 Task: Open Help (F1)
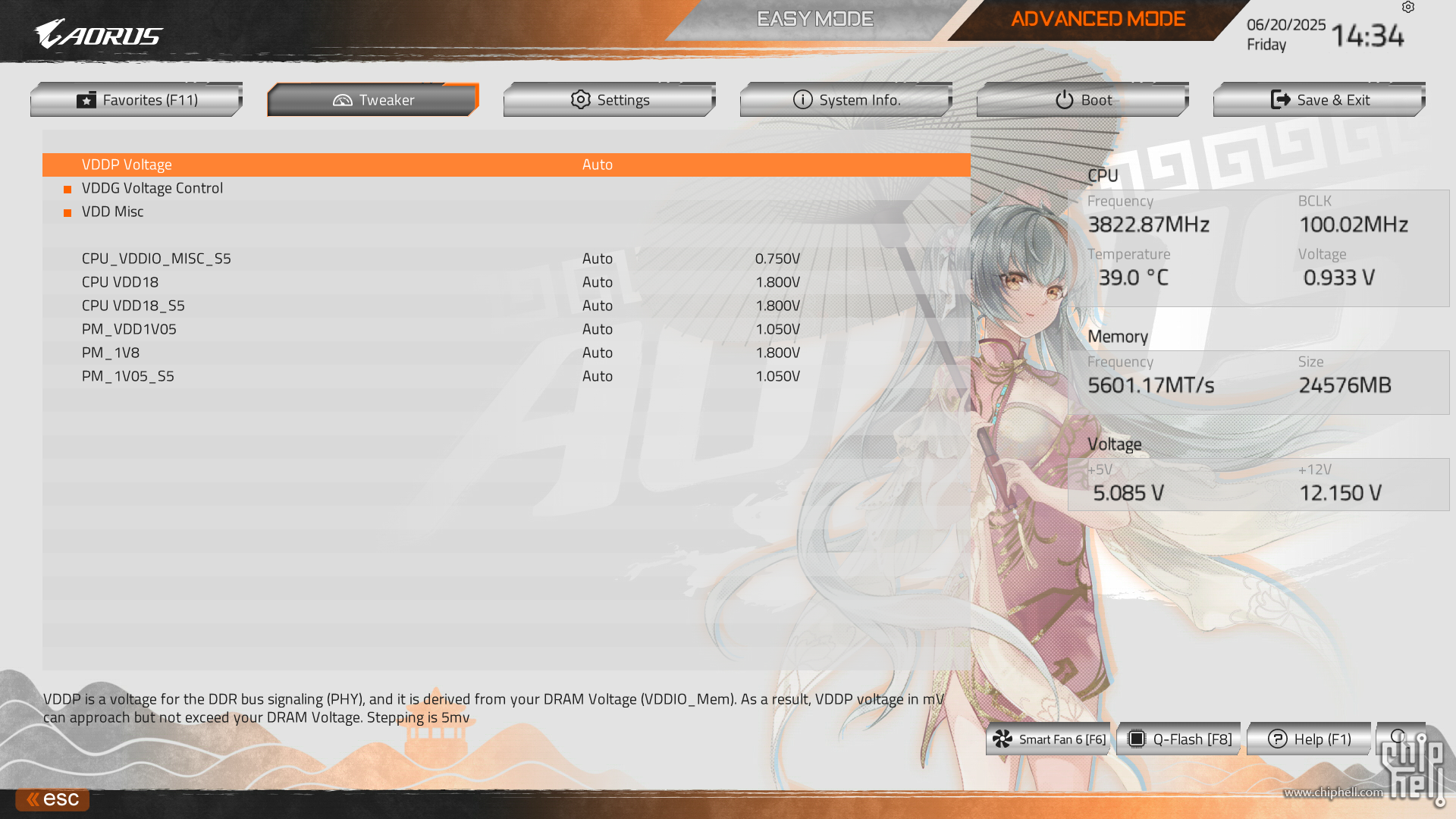pos(1309,739)
